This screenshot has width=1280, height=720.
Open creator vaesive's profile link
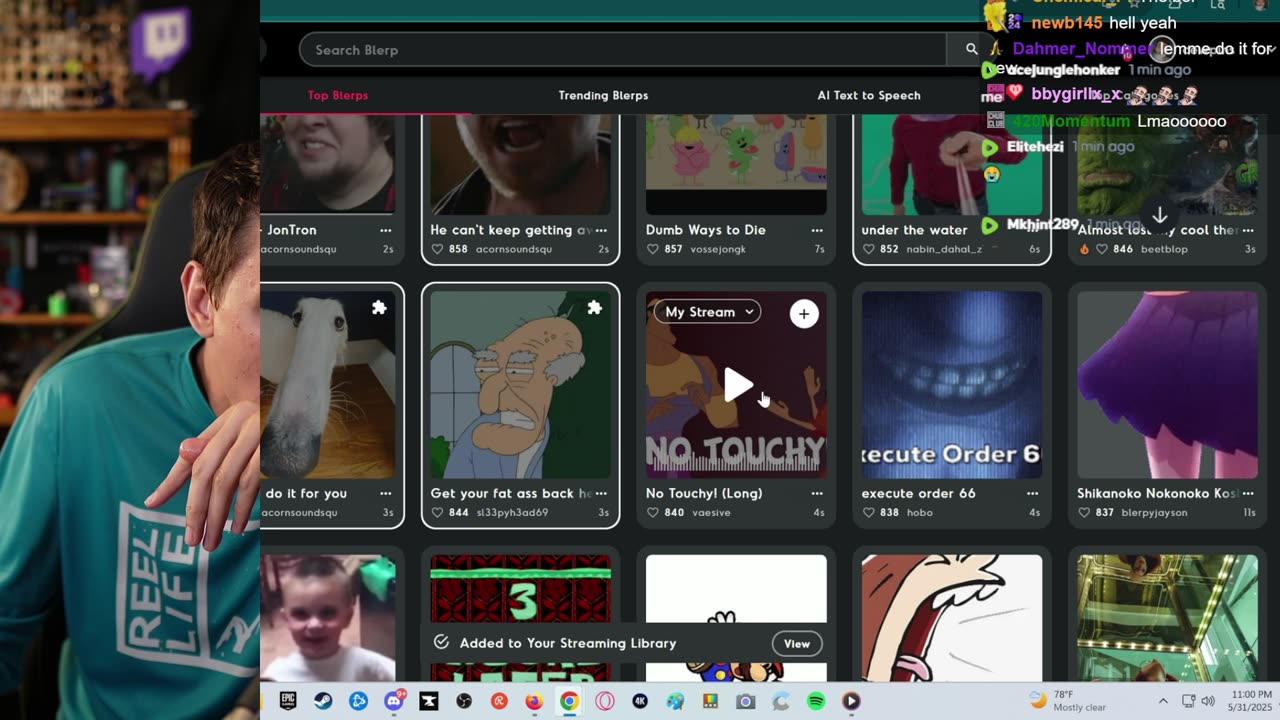coord(711,512)
